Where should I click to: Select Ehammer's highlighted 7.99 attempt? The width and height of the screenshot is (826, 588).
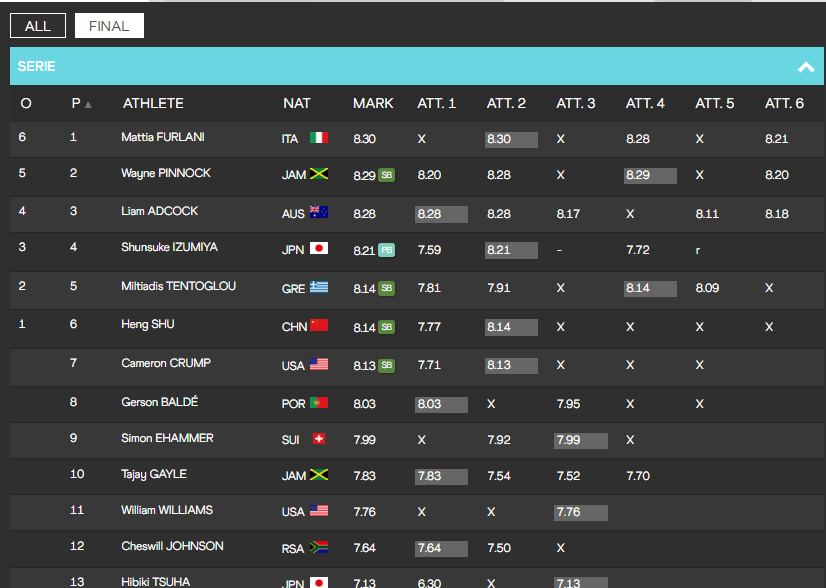581,440
